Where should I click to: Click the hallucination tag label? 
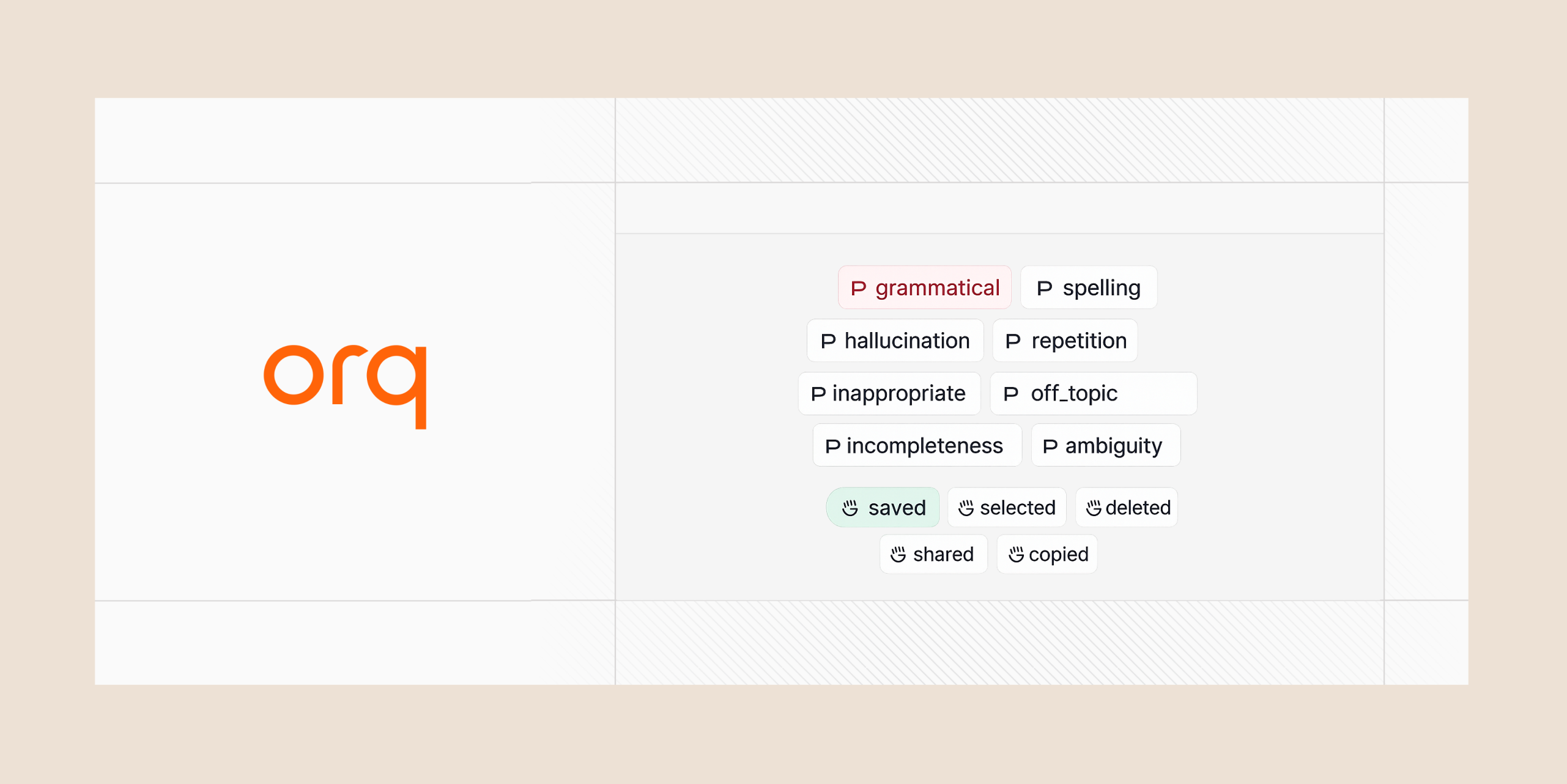click(907, 341)
